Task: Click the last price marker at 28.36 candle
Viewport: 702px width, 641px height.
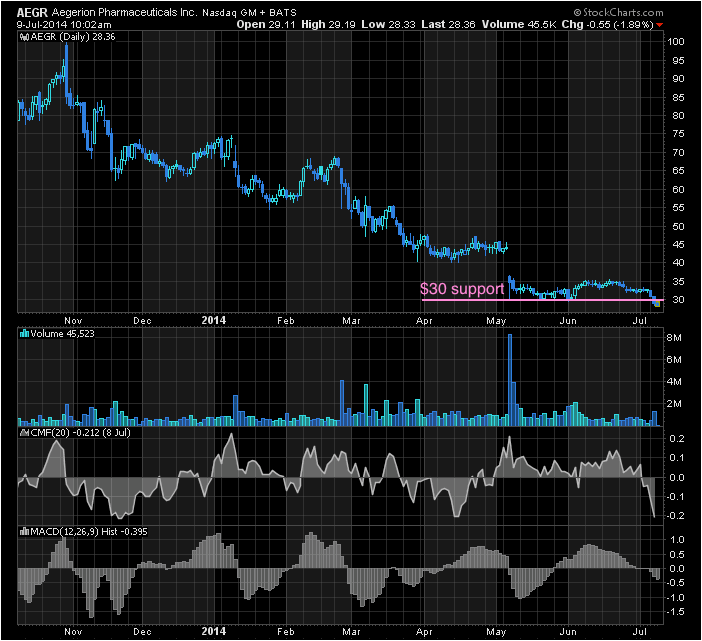Action: pyautogui.click(x=657, y=304)
